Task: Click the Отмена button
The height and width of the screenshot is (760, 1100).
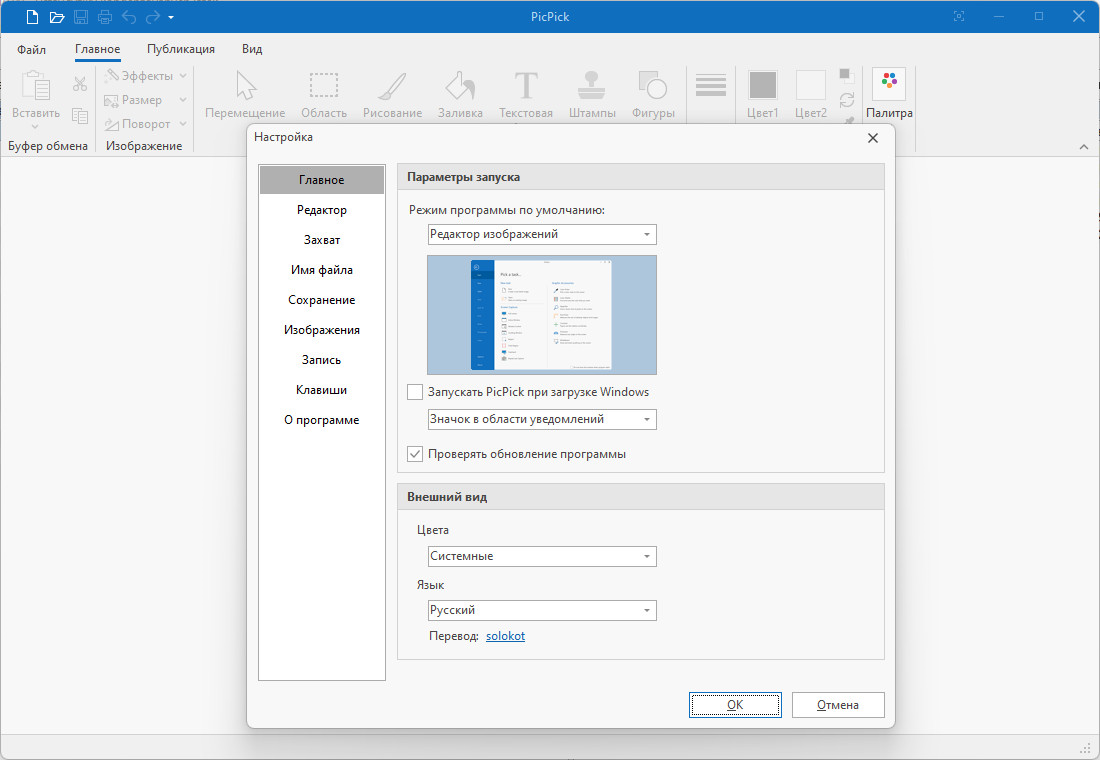Action: [x=838, y=705]
